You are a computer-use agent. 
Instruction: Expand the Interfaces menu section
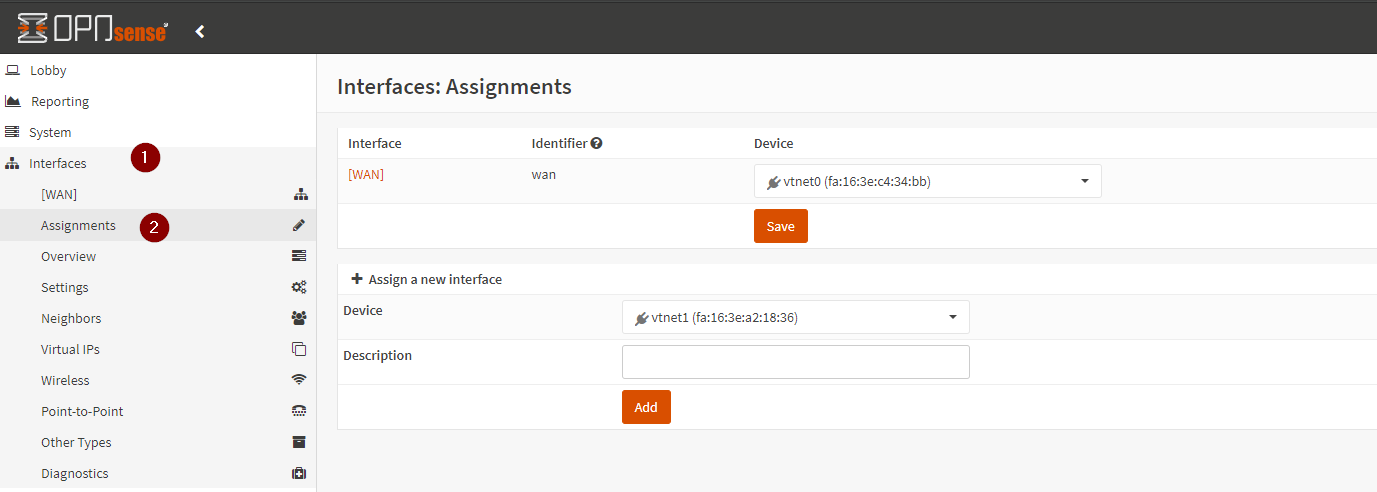(x=58, y=163)
